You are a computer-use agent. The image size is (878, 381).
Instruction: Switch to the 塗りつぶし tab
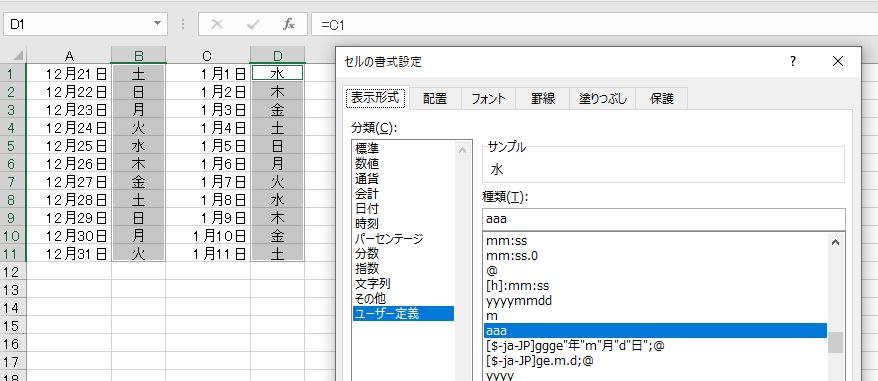pos(603,99)
